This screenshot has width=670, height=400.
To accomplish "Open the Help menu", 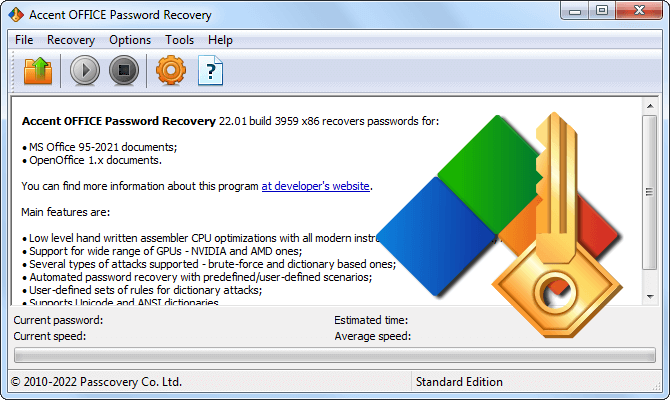I will 220,40.
